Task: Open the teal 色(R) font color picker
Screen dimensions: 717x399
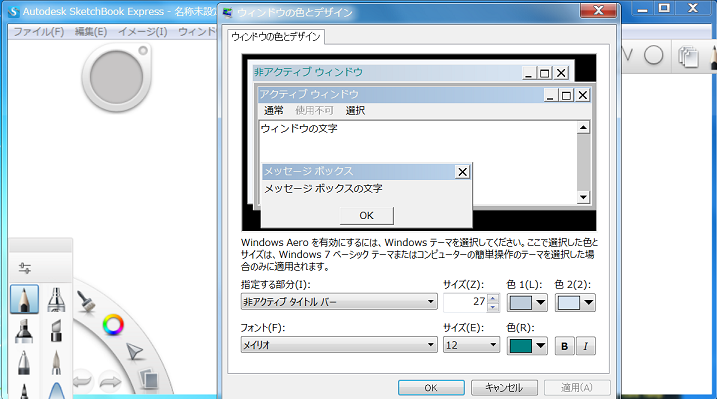Action: click(527, 346)
